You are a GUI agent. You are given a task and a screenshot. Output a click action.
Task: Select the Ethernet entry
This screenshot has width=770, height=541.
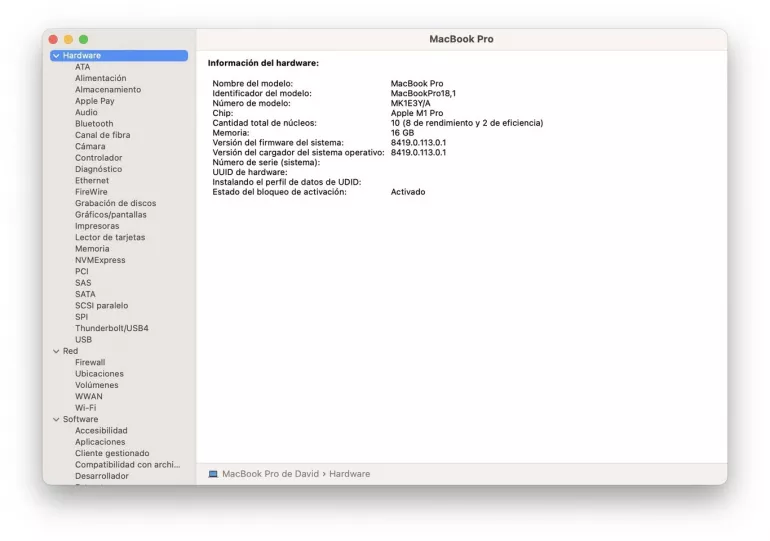point(92,181)
